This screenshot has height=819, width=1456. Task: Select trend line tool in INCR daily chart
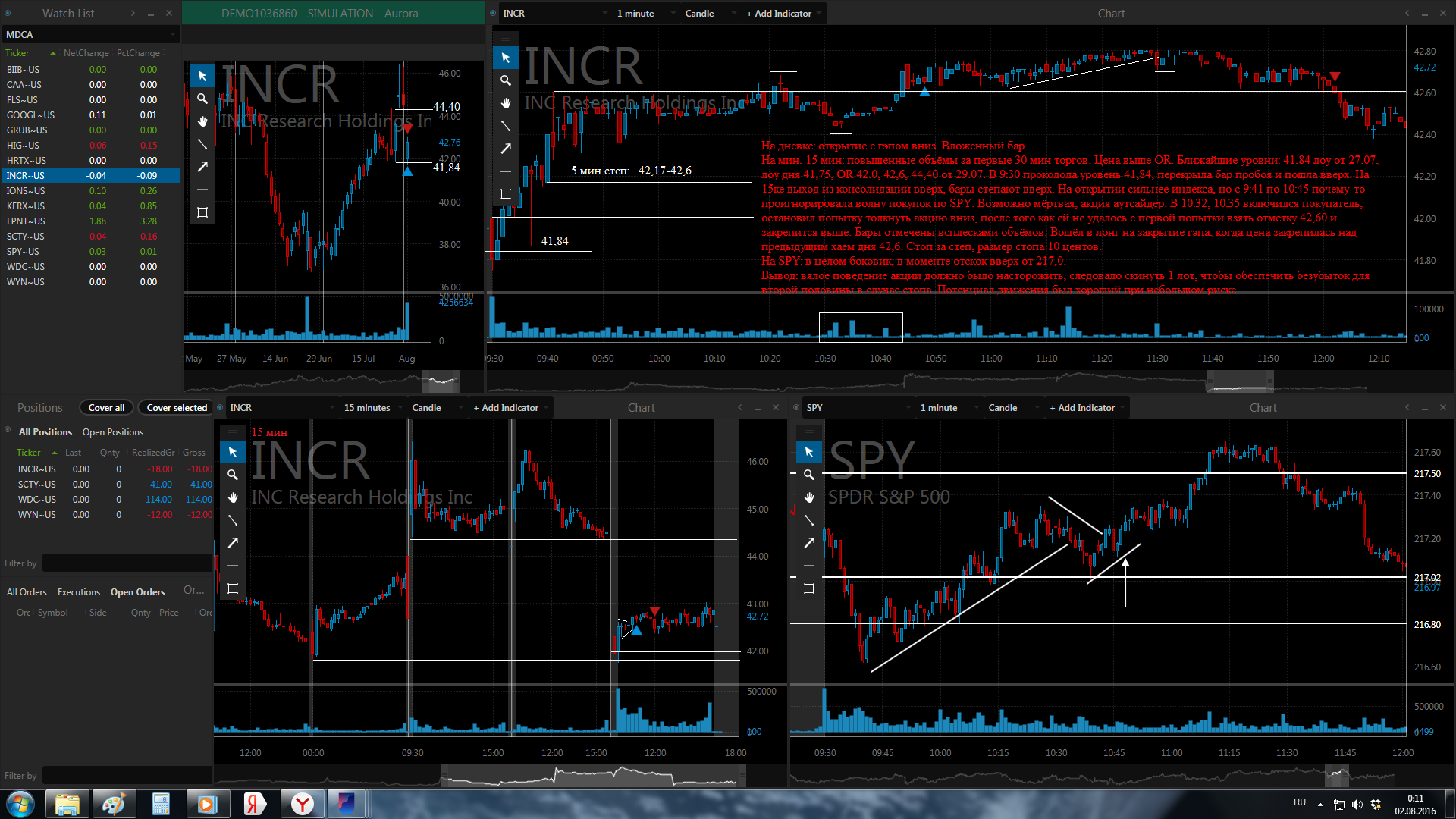click(202, 144)
